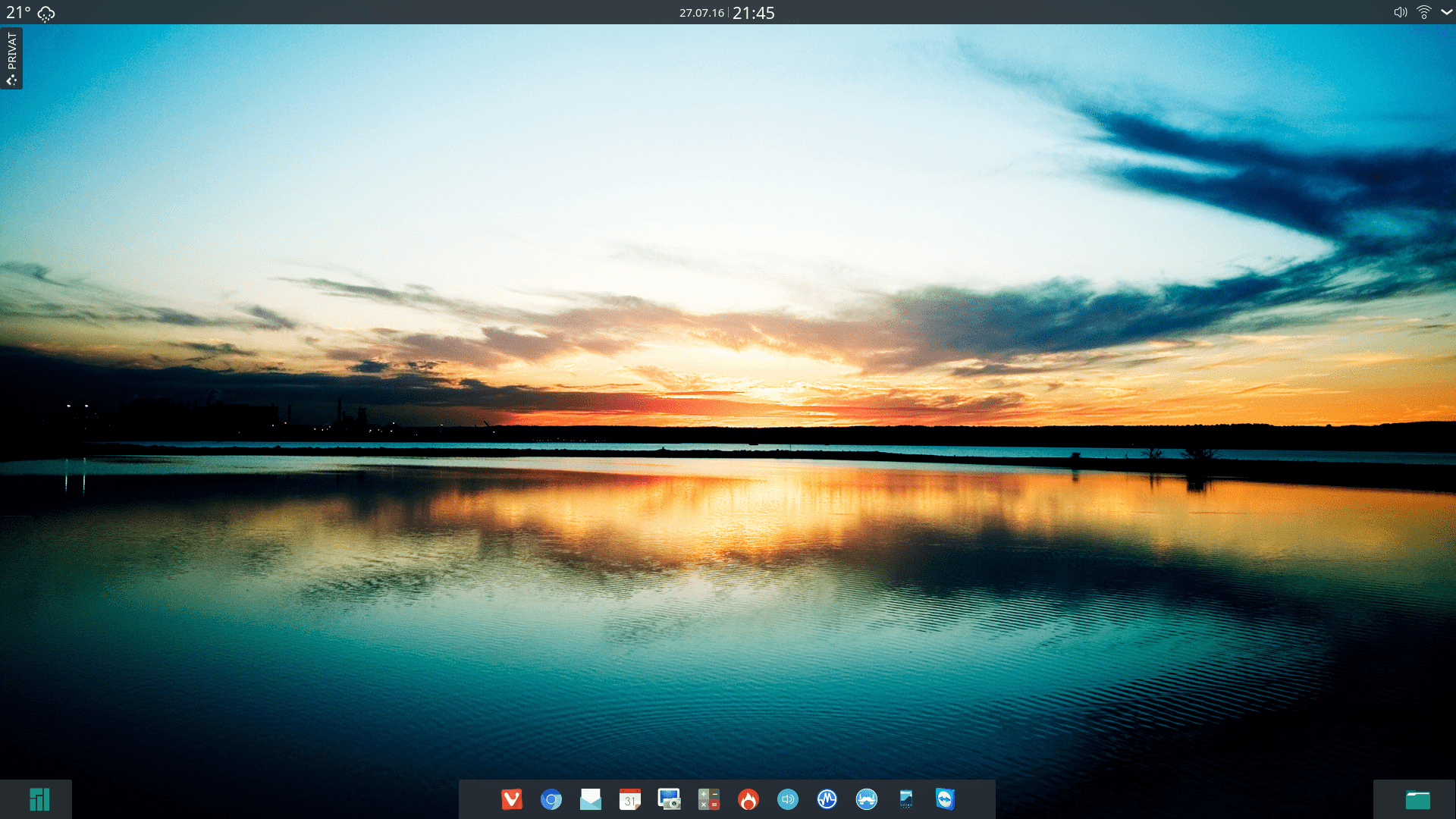The width and height of the screenshot is (1456, 819).
Task: Open the calculator app in dock
Action: pyautogui.click(x=709, y=799)
